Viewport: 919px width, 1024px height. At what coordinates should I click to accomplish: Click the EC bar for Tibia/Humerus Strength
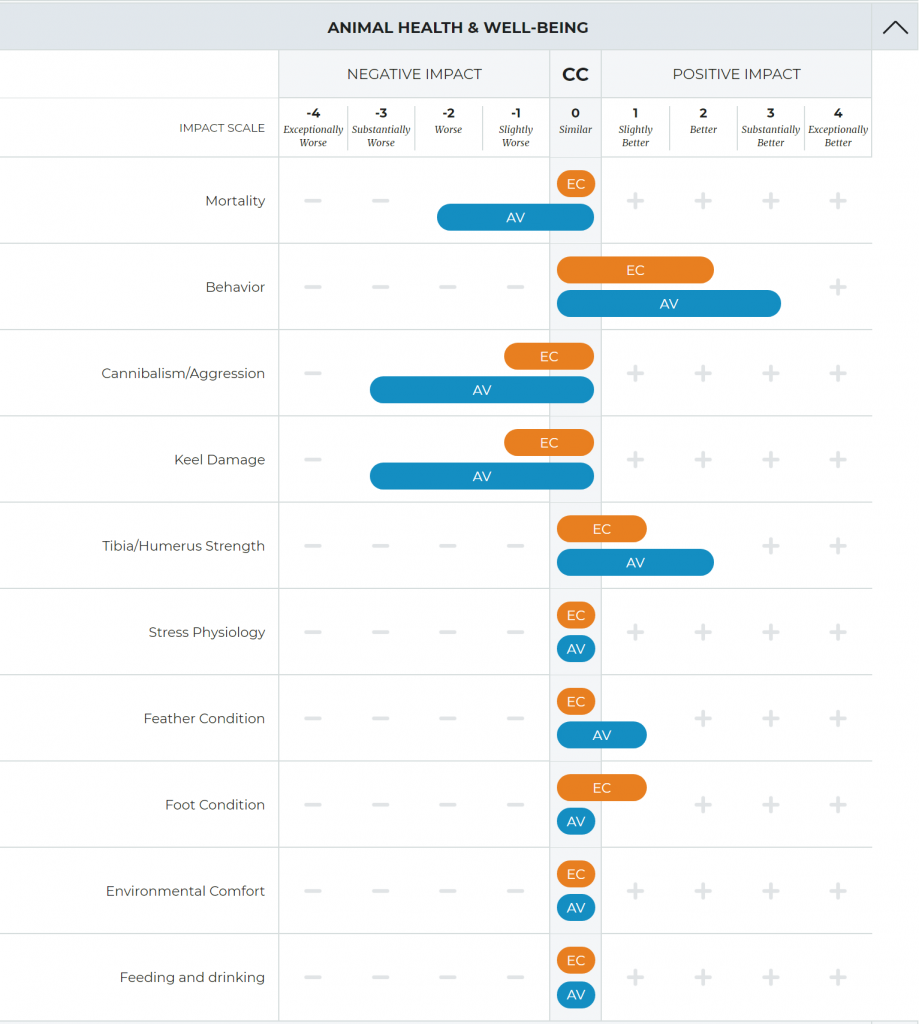[601, 529]
